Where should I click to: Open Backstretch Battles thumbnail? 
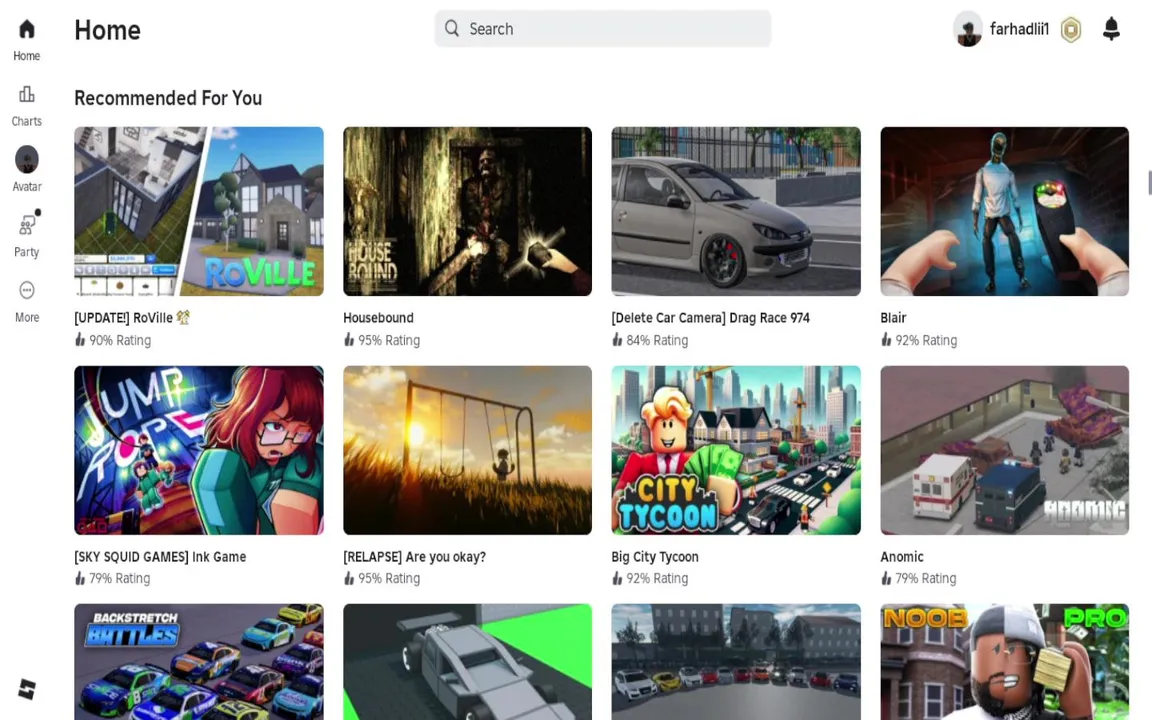pyautogui.click(x=198, y=662)
